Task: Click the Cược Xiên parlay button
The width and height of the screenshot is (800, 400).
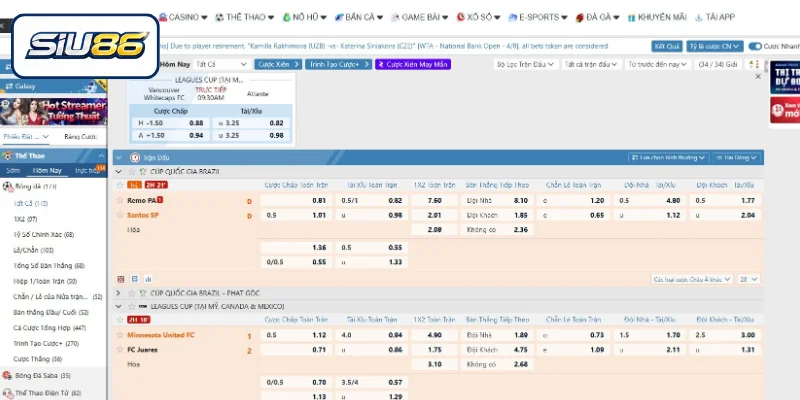Action: point(278,64)
